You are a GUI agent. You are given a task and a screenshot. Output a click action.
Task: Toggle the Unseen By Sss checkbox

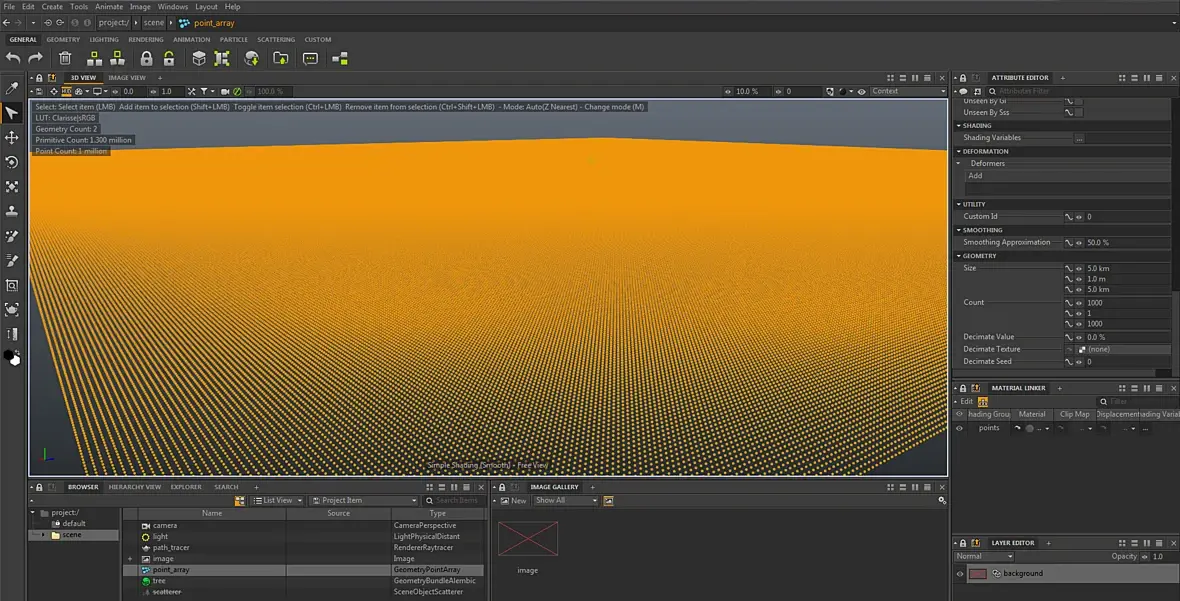click(1078, 113)
